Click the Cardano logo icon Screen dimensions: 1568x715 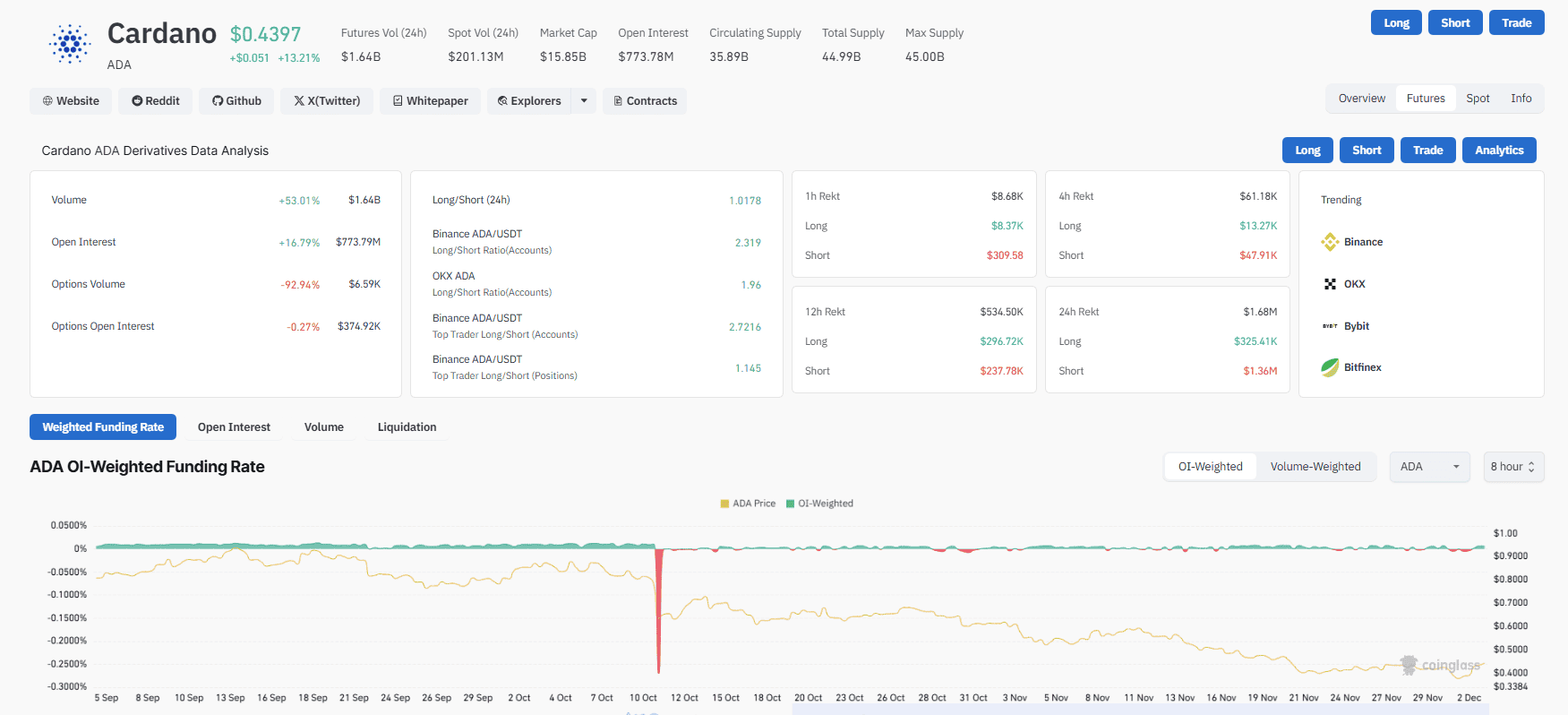[x=70, y=43]
